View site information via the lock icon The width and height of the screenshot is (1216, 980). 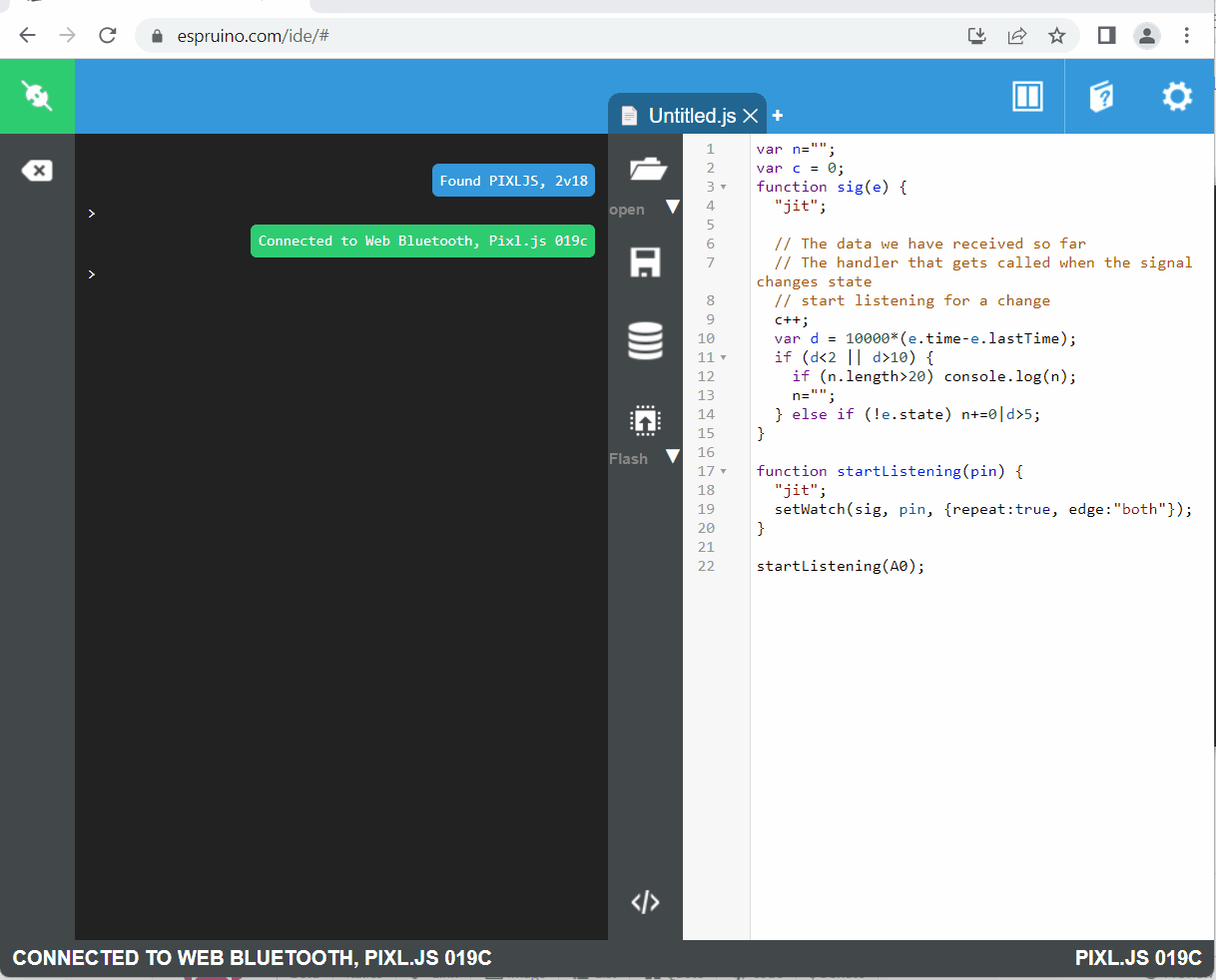pyautogui.click(x=157, y=36)
